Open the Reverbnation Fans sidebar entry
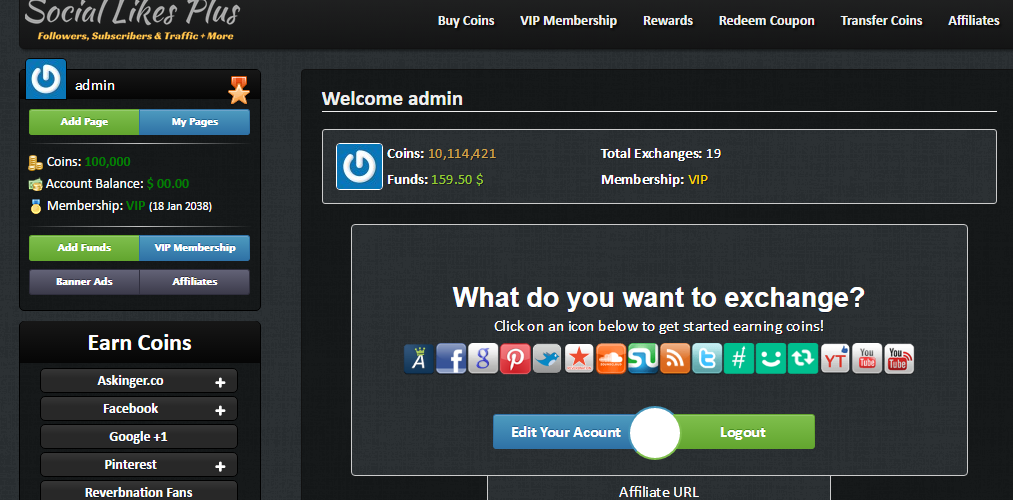Screen dimensions: 1013x500 [139, 491]
